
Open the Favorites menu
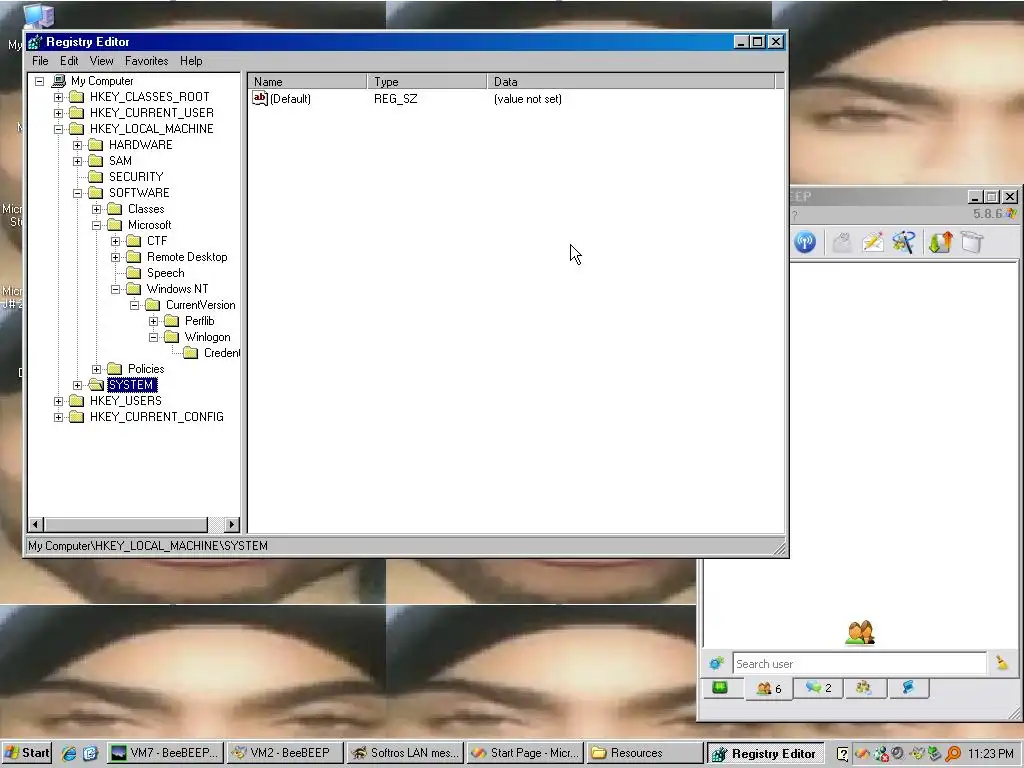[x=146, y=61]
